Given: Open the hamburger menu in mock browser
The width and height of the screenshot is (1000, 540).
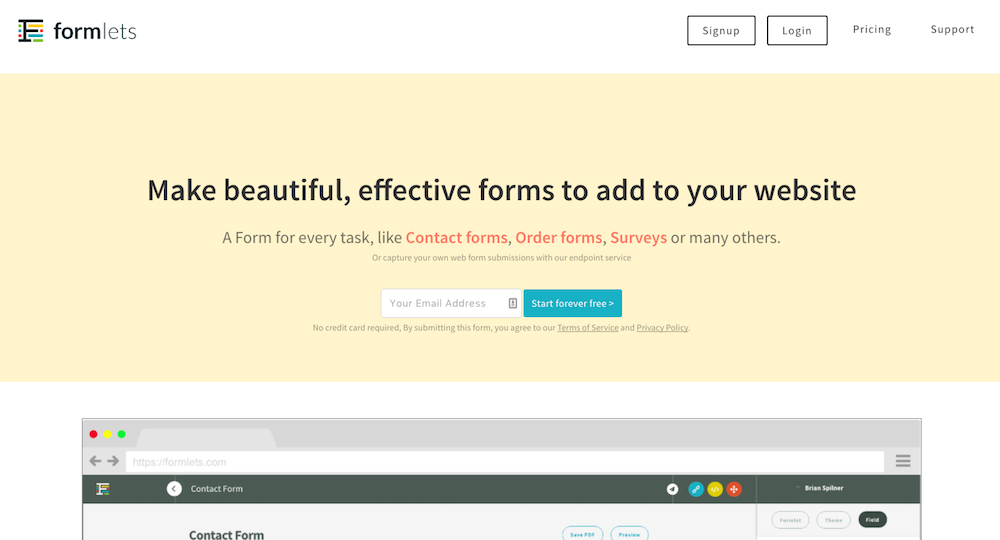Looking at the screenshot, I should point(903,461).
